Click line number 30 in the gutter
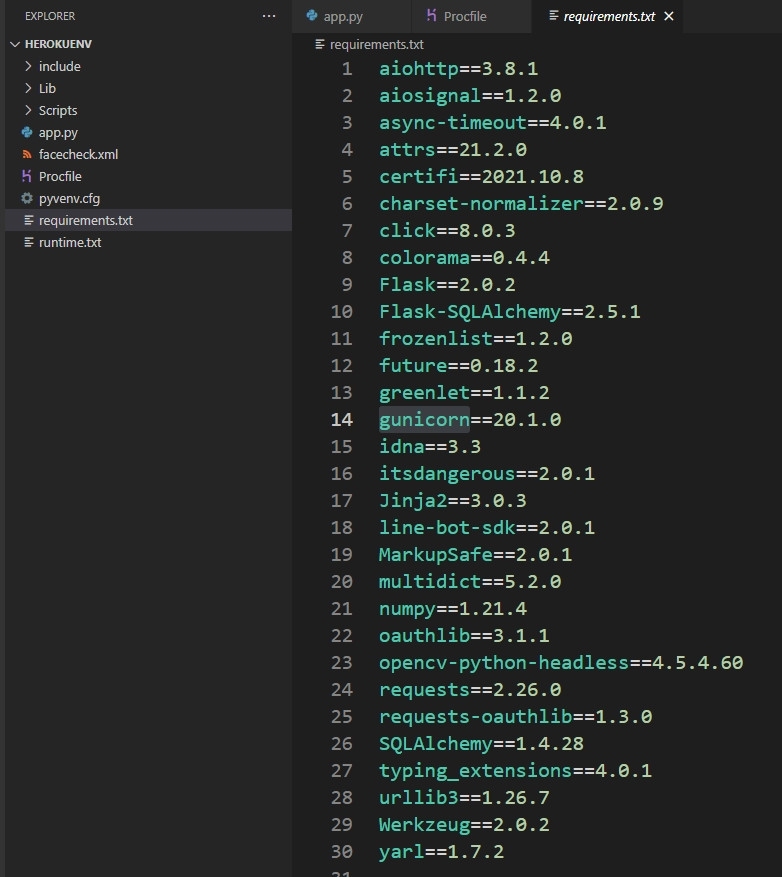This screenshot has height=877, width=782. pos(342,851)
